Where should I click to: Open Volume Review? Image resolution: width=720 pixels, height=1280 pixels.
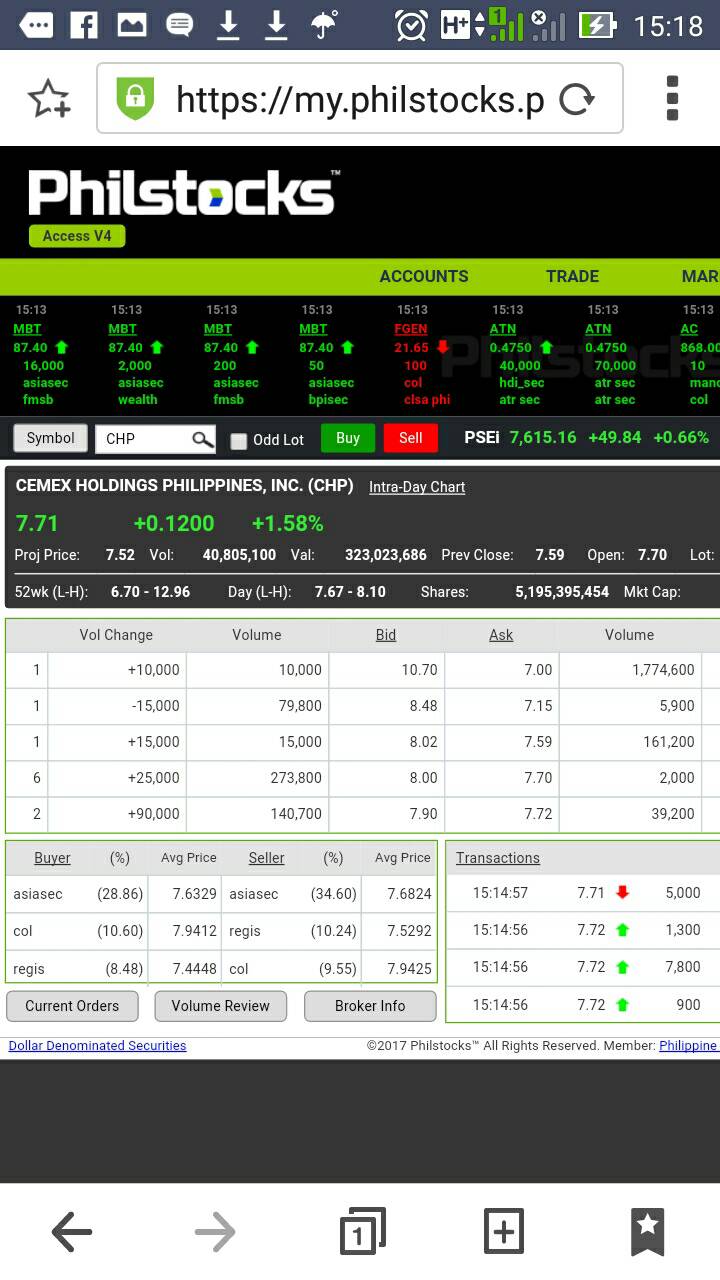[x=220, y=1006]
